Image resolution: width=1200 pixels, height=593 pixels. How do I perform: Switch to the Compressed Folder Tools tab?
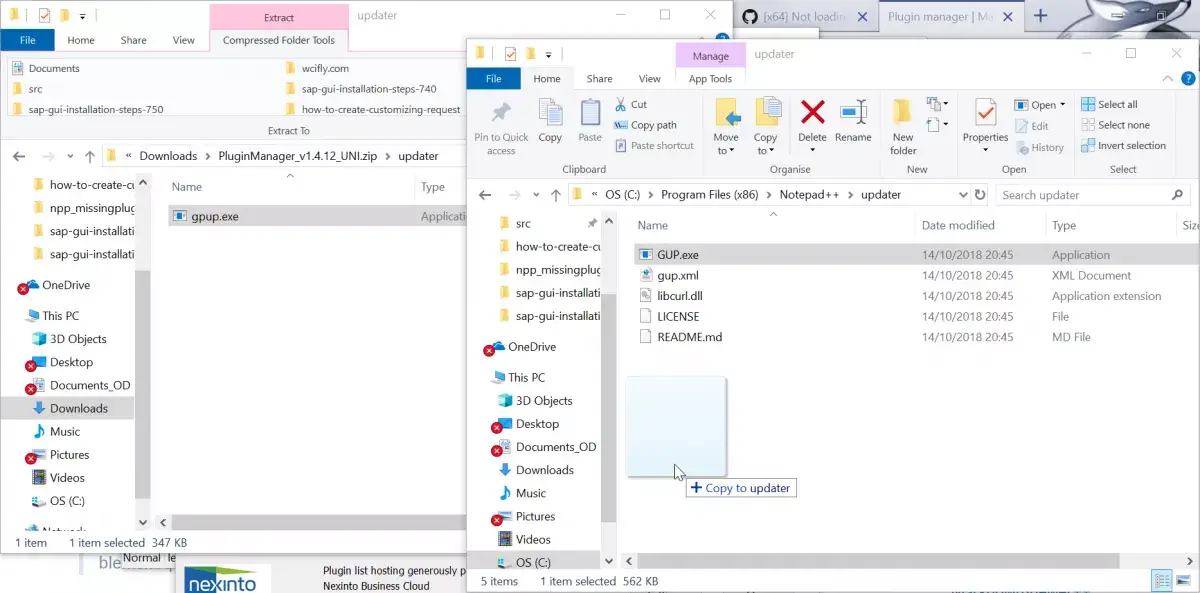279,40
